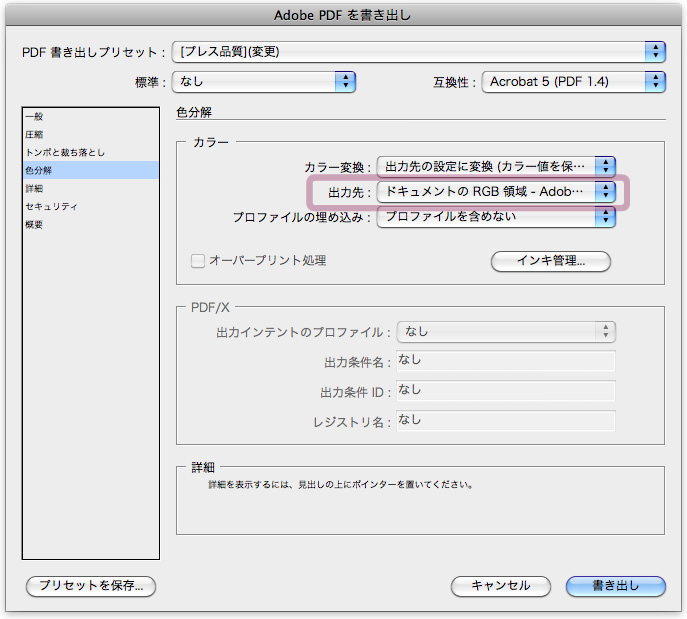Open the 標準 dropdown set to なし

[x=263, y=81]
